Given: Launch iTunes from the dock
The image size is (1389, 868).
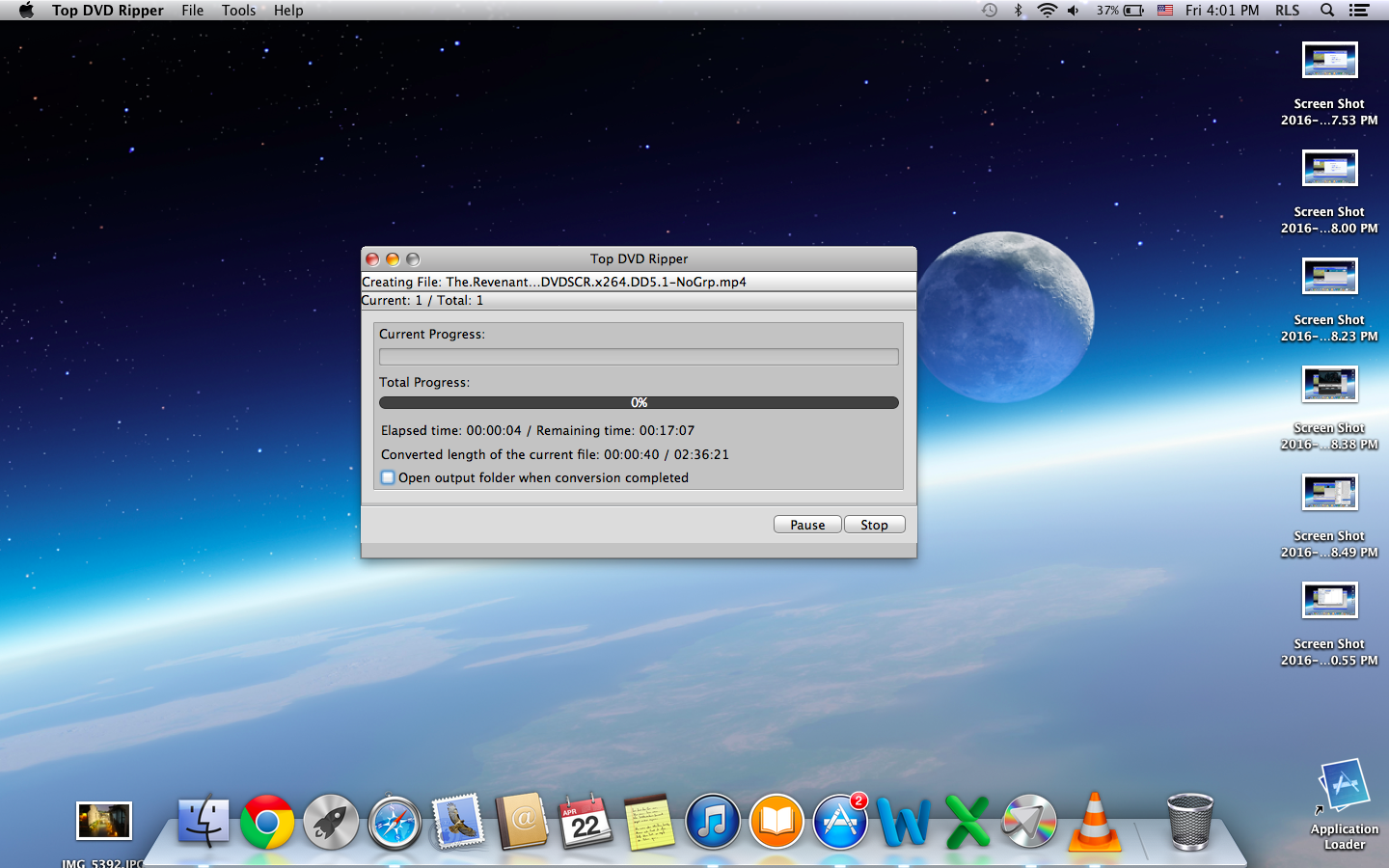Looking at the screenshot, I should [x=713, y=822].
